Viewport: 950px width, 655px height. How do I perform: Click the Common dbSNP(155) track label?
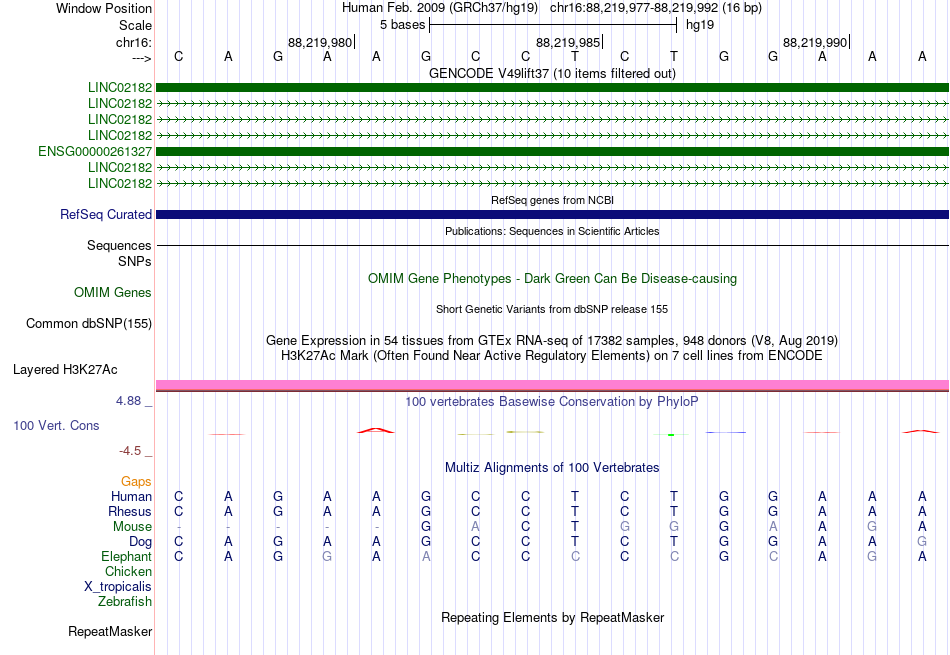tap(89, 324)
